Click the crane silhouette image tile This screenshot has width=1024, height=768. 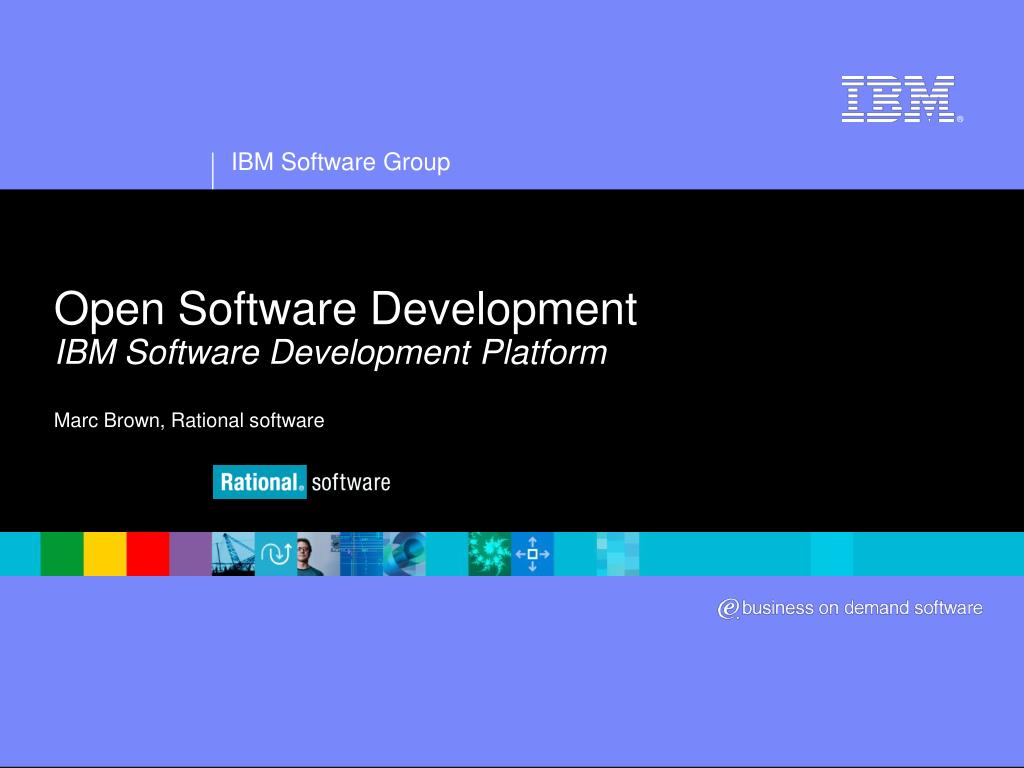click(233, 554)
